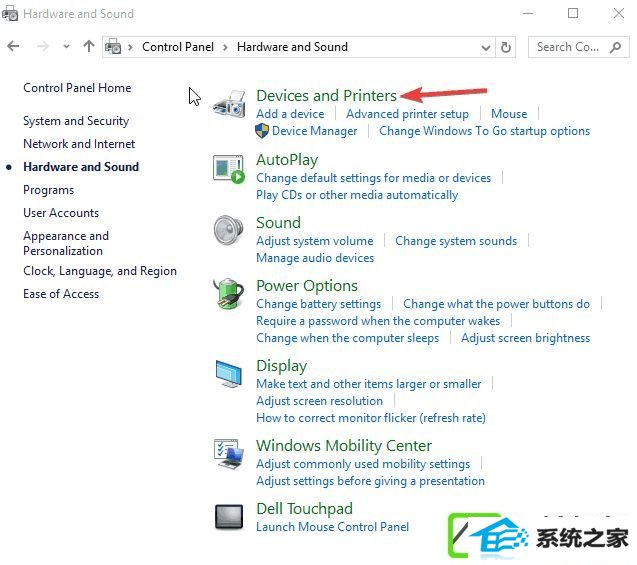Image resolution: width=637 pixels, height=565 pixels.
Task: Click the AutoPlay category icon
Action: tap(229, 169)
